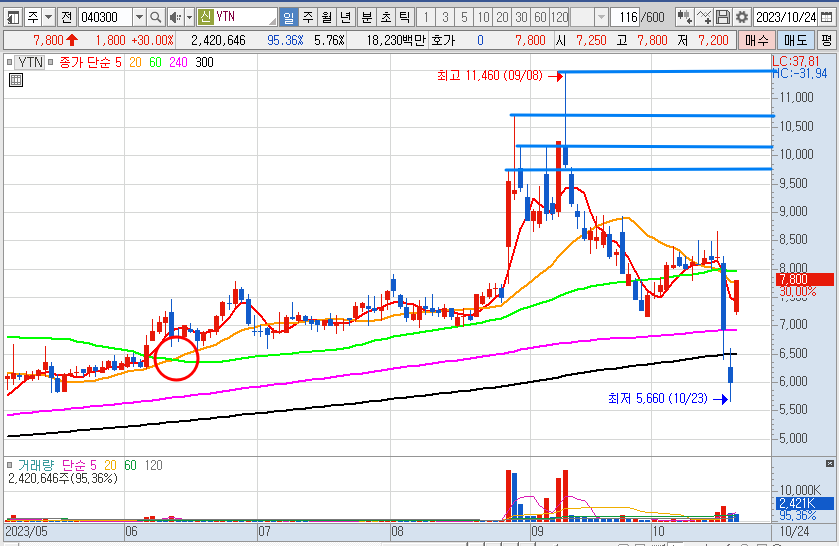Switch to monthly 월 chart period
The height and width of the screenshot is (546, 839).
click(x=326, y=18)
